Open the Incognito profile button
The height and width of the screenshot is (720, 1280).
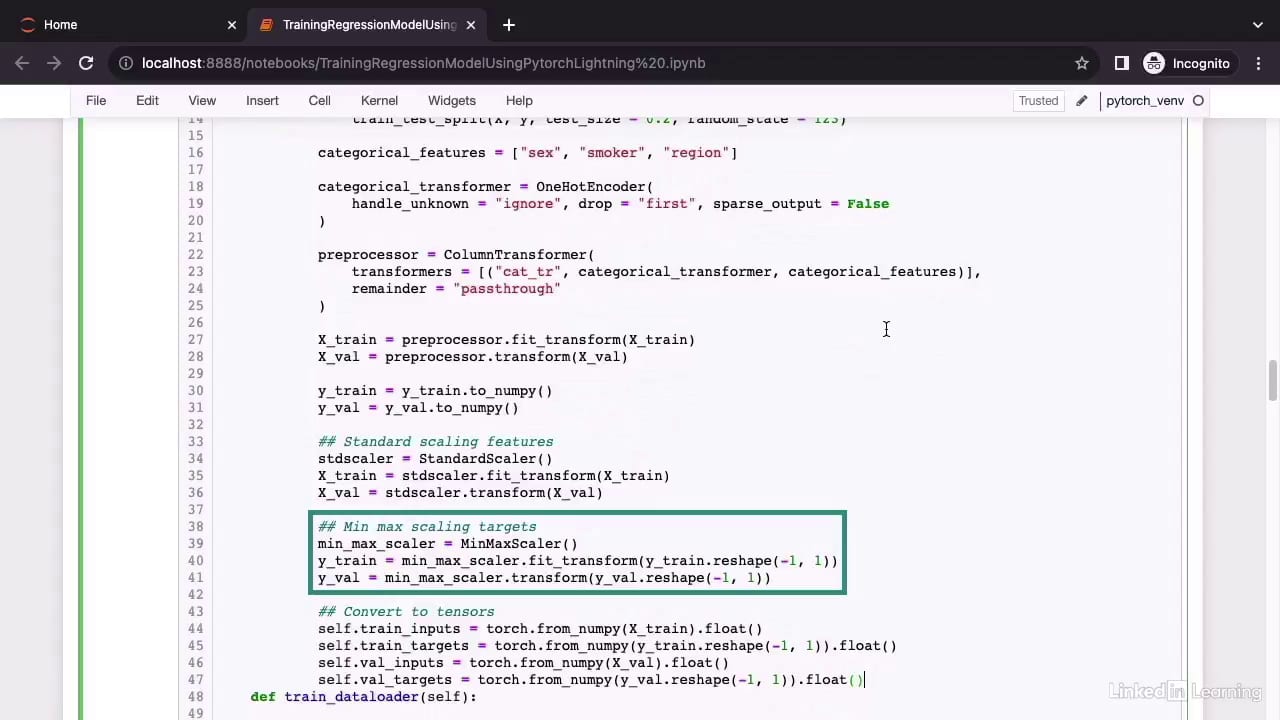(x=1187, y=63)
